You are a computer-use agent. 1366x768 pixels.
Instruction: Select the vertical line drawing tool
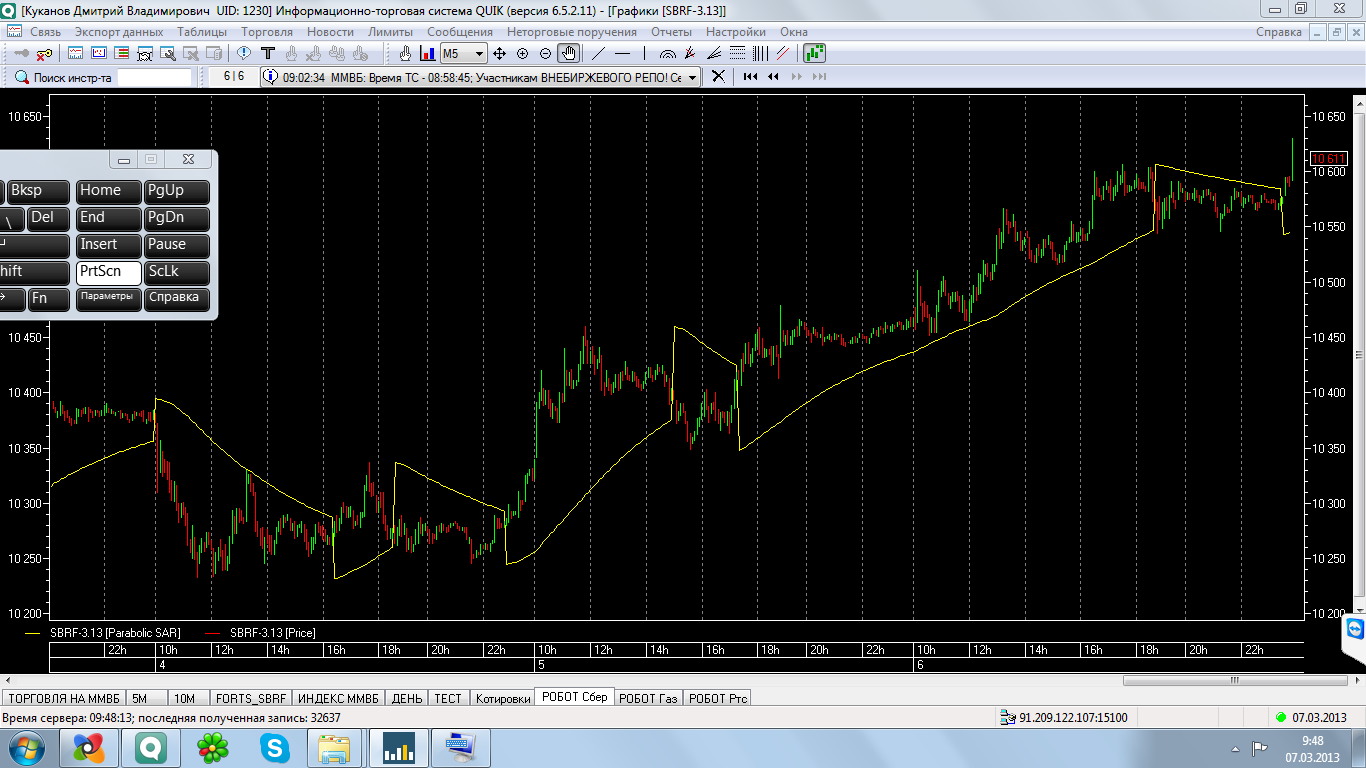point(644,53)
